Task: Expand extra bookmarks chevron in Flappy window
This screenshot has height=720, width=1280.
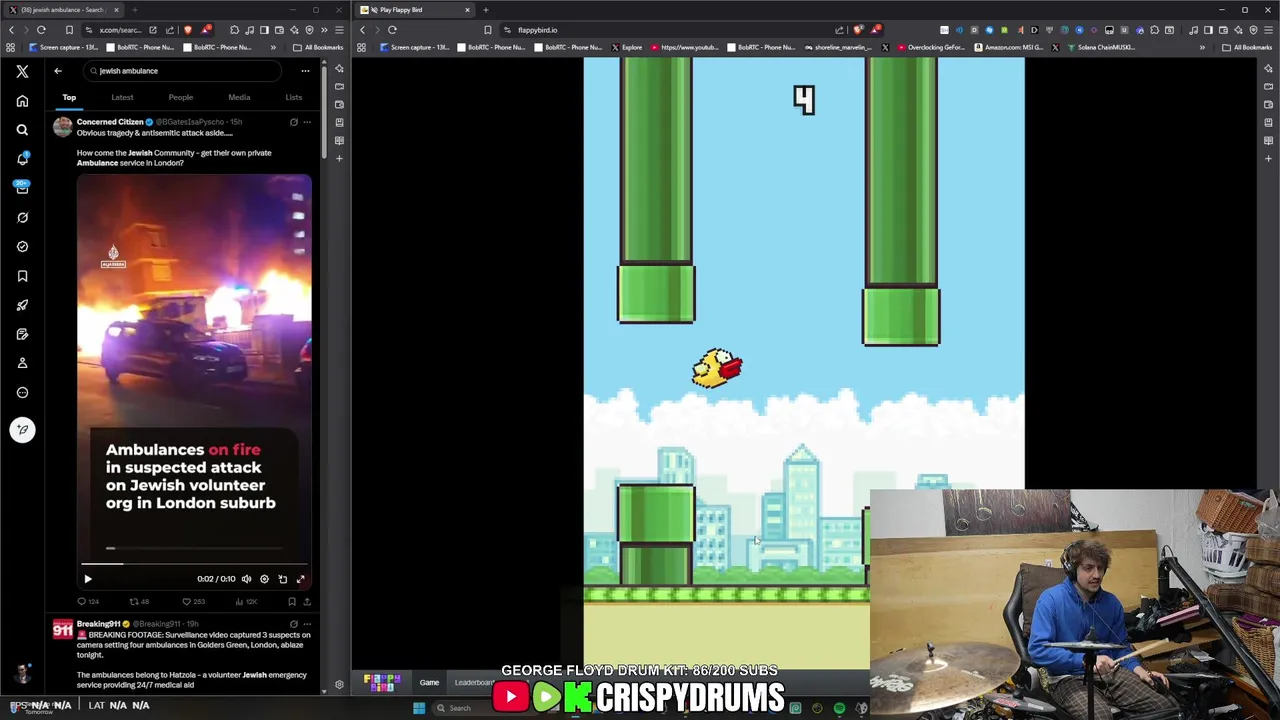Action: pyautogui.click(x=1202, y=47)
